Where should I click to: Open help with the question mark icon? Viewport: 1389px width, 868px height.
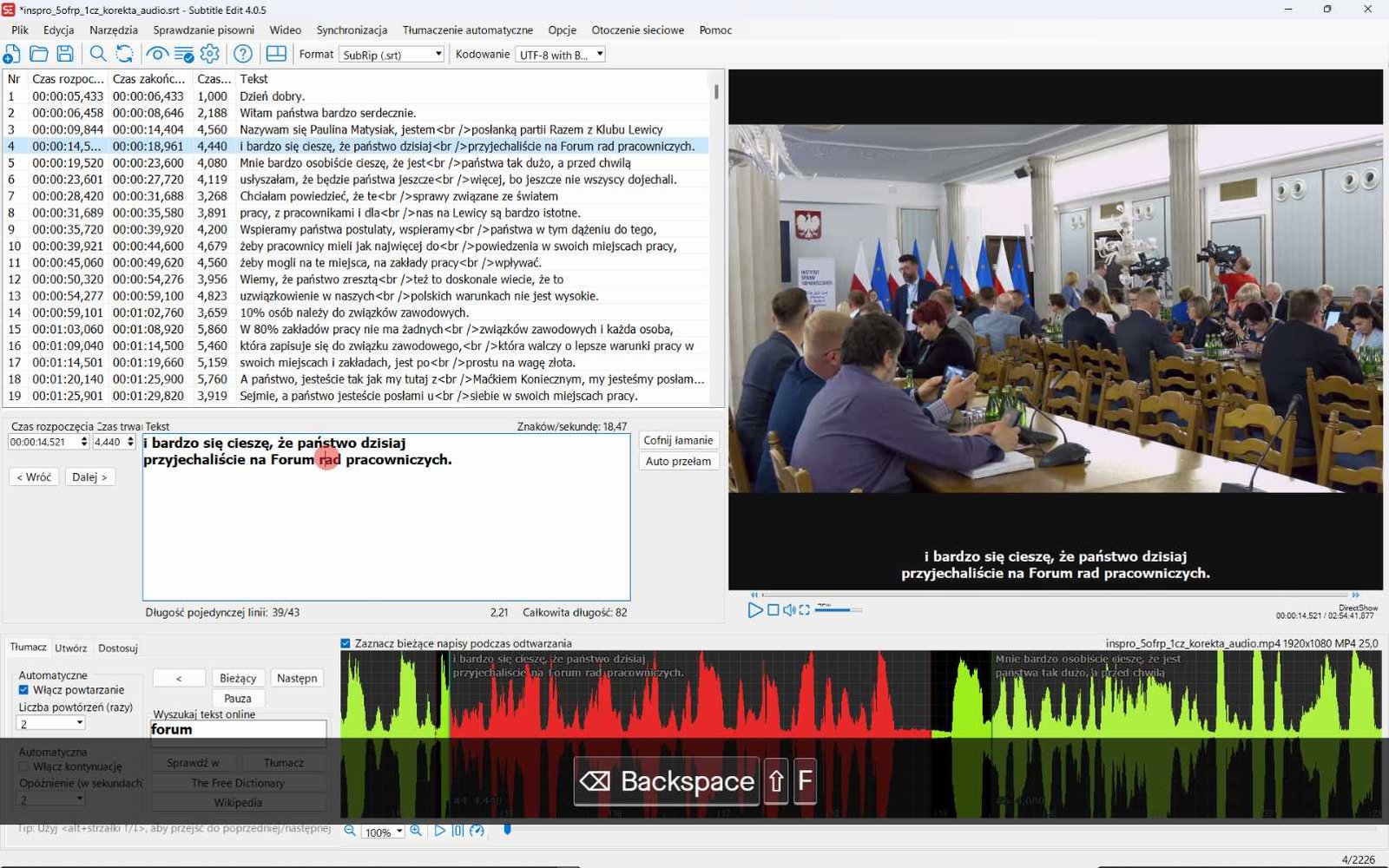click(243, 54)
